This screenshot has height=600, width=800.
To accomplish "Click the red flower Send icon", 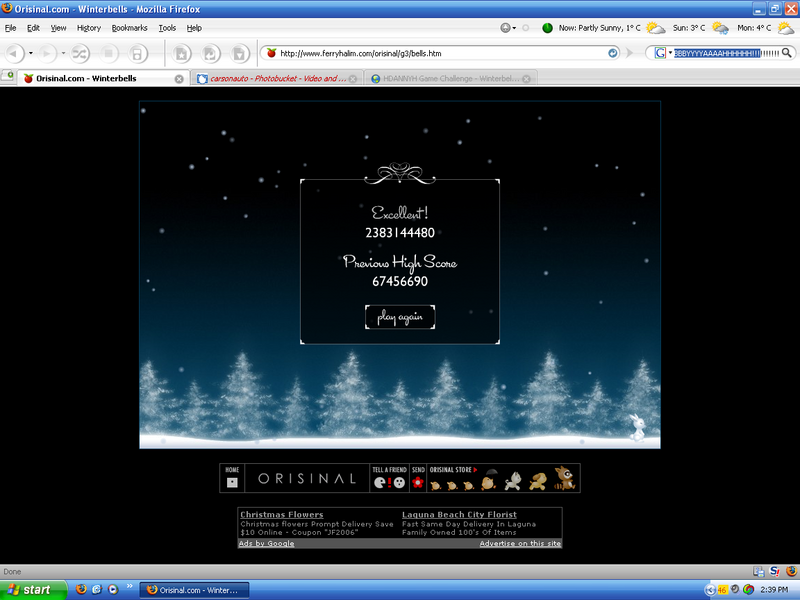I will pos(418,482).
